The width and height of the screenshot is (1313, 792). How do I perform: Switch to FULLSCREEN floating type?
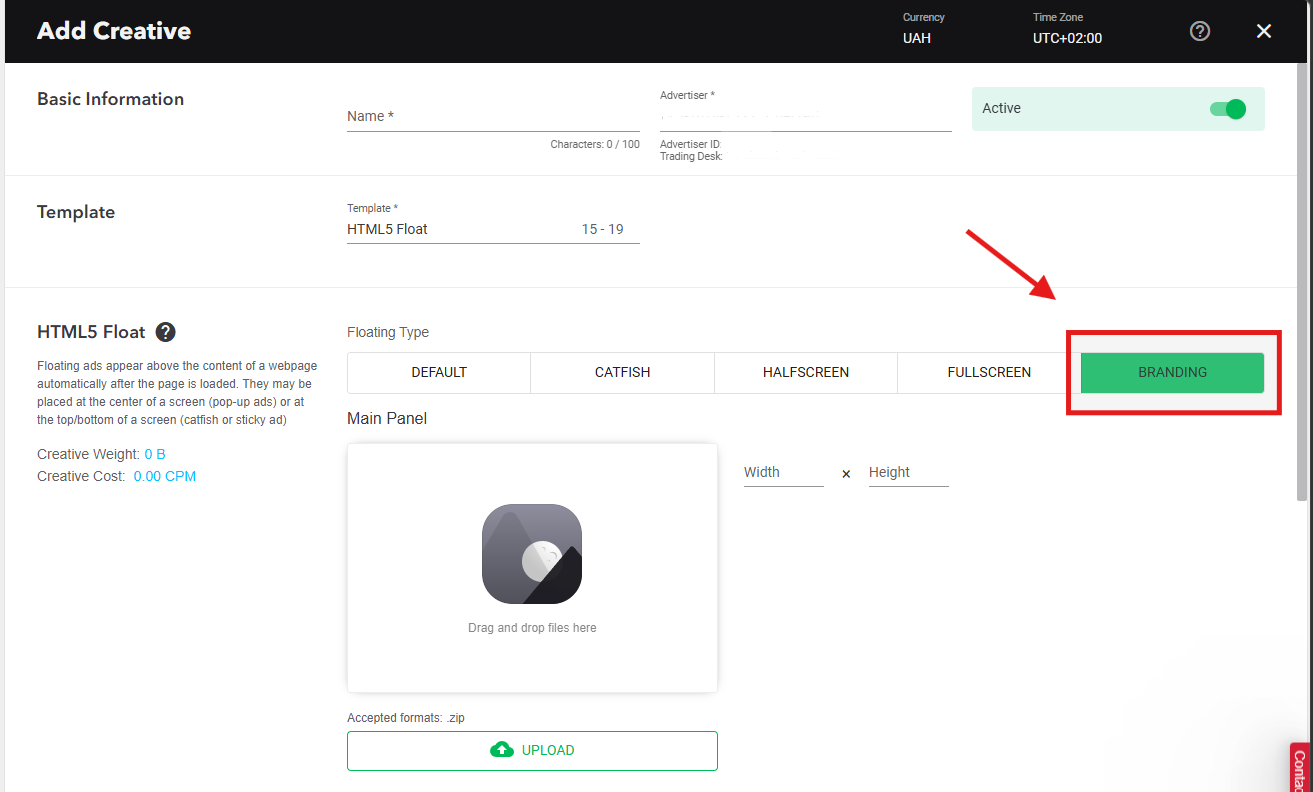tap(988, 372)
